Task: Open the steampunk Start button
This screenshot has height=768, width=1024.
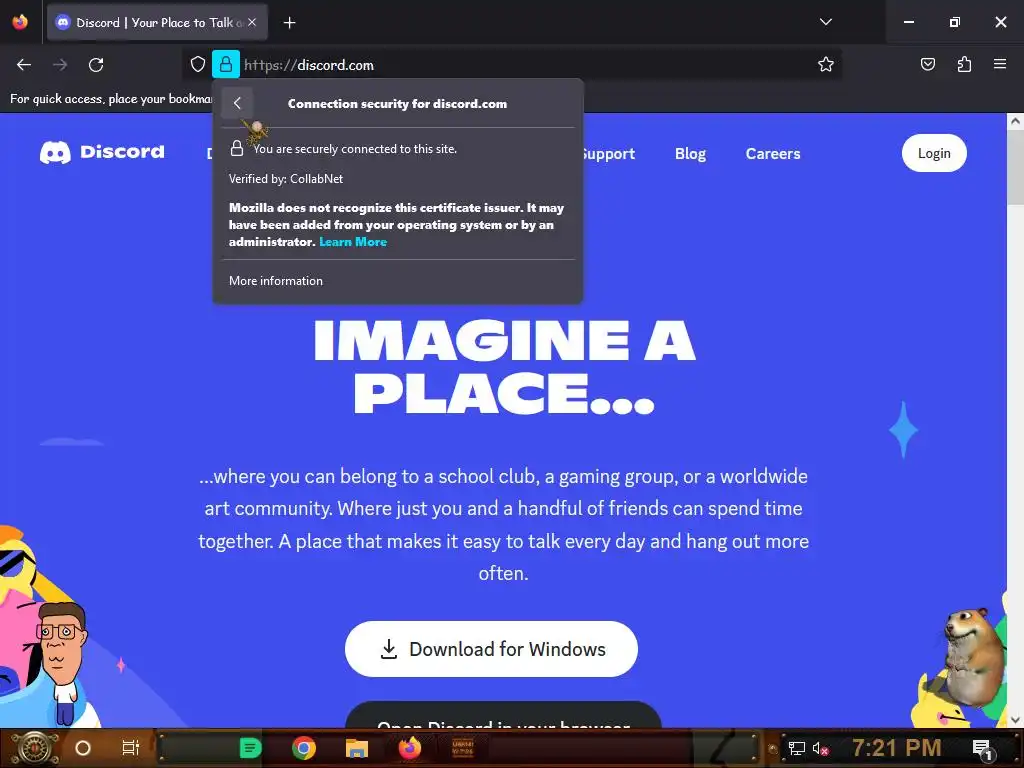Action: (34, 748)
